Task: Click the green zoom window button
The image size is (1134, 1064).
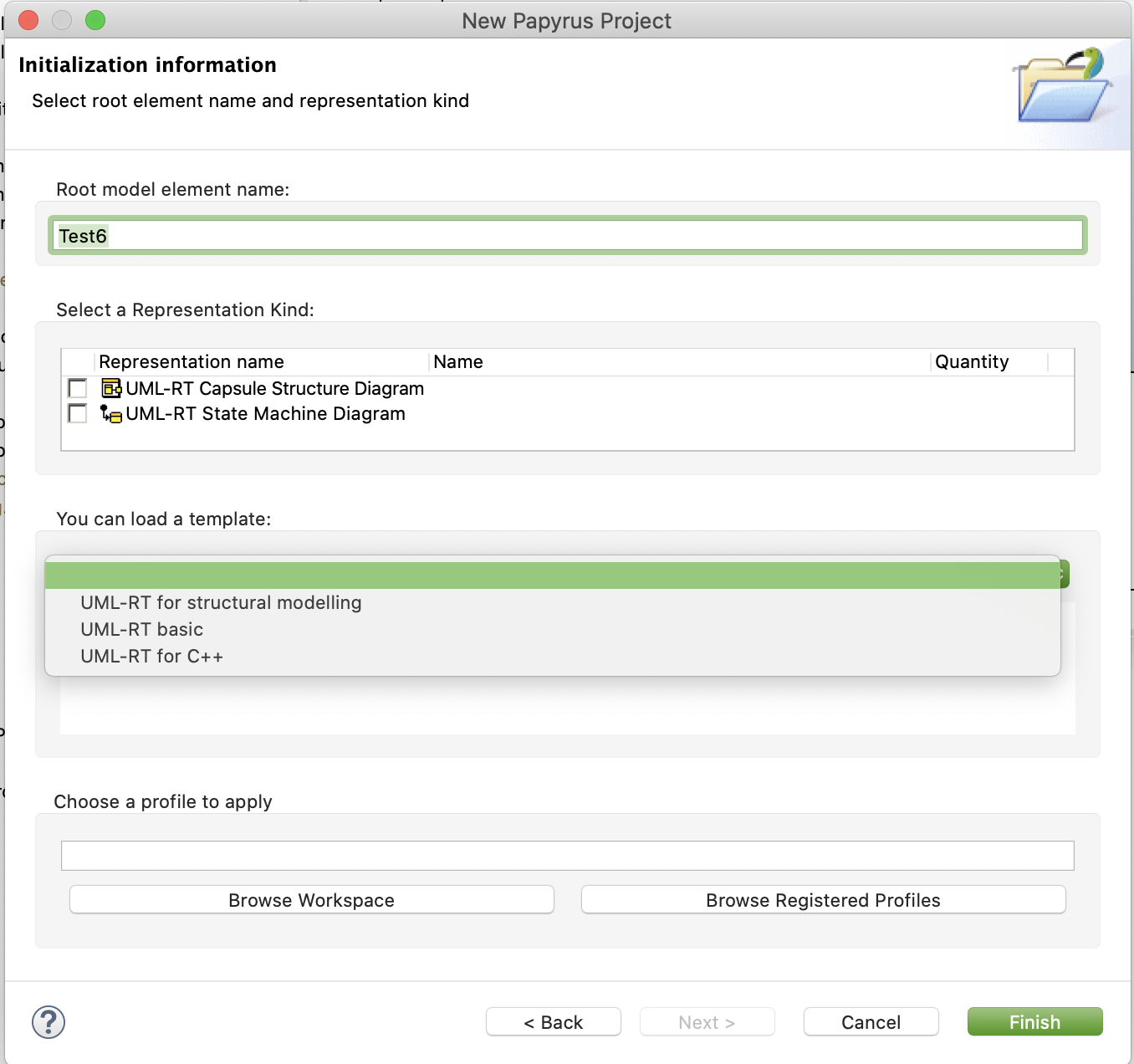Action: [95, 20]
